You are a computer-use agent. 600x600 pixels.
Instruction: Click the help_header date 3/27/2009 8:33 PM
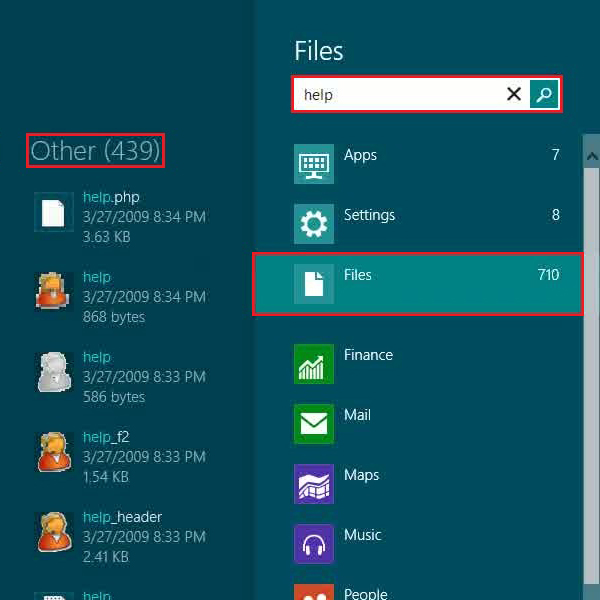(144, 537)
